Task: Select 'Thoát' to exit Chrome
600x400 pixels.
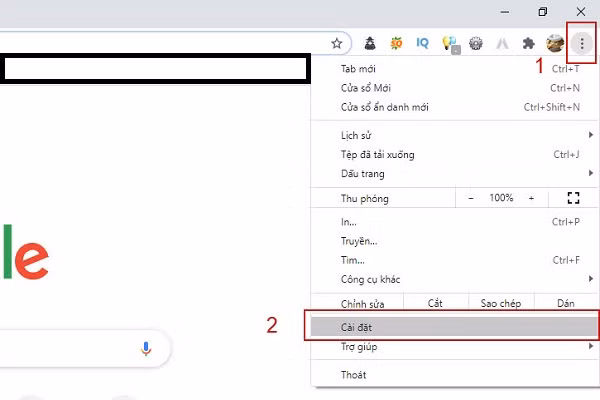Action: 454,375
